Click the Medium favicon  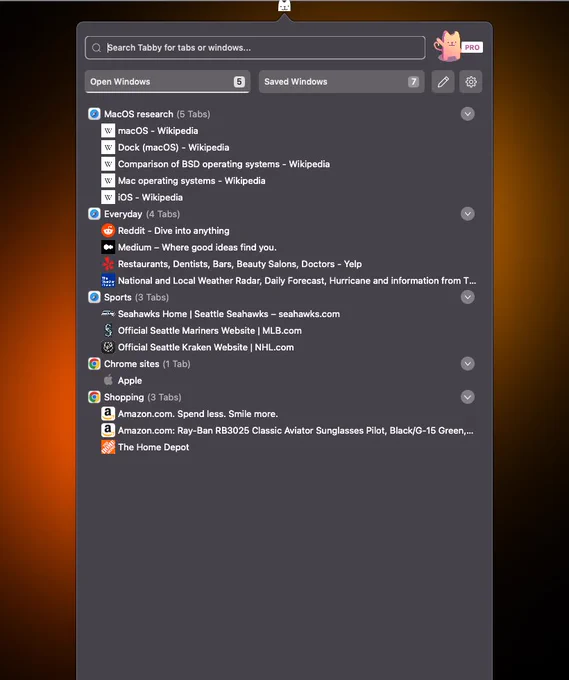(x=108, y=247)
